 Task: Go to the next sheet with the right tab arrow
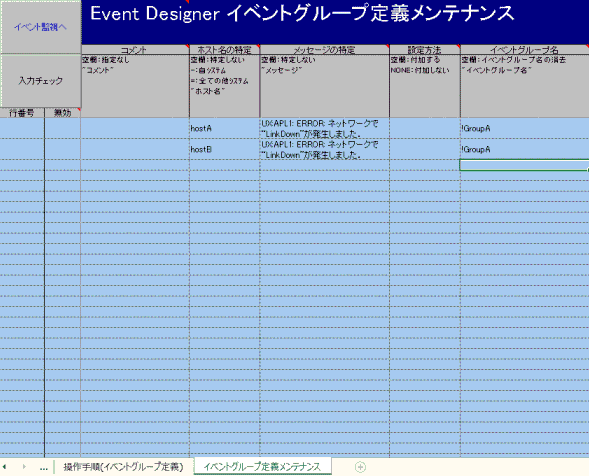24,467
